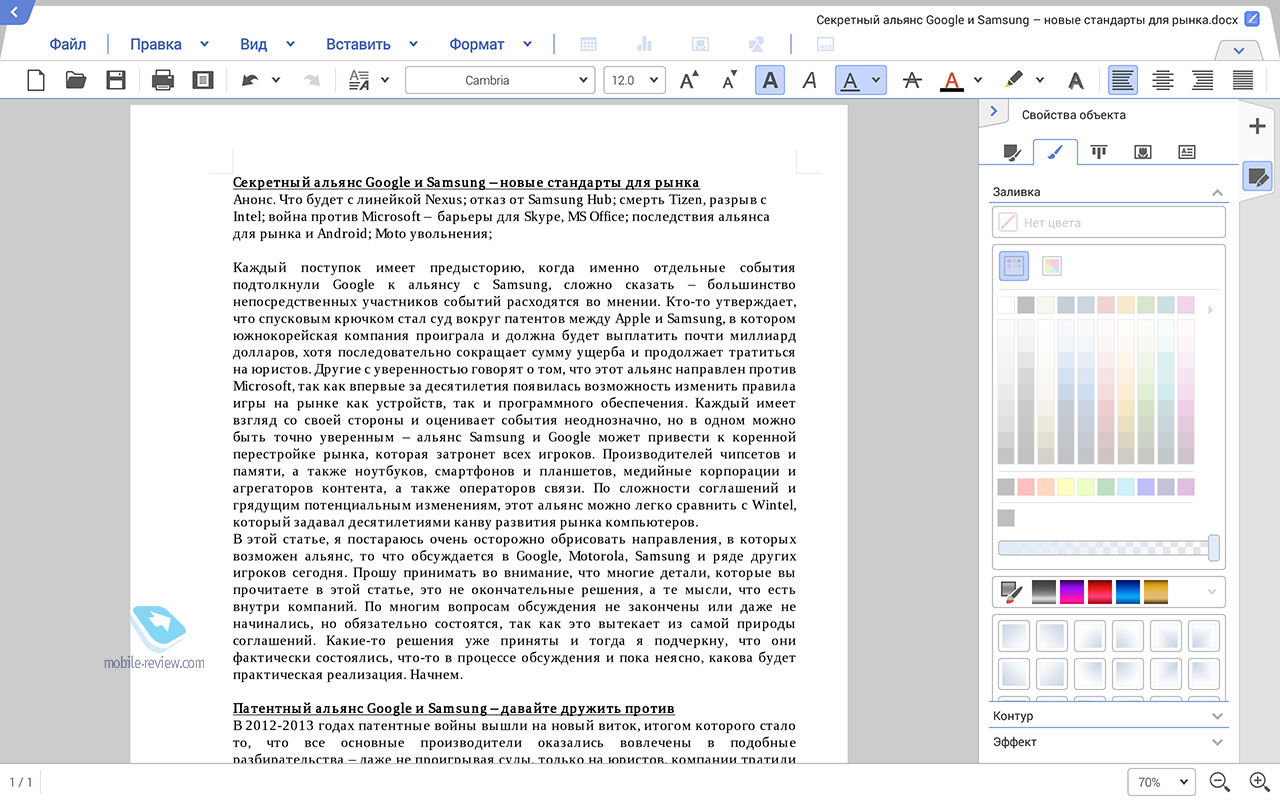Collapse the Свойства объекта panel arrow
The width and height of the screenshot is (1280, 800).
(993, 112)
